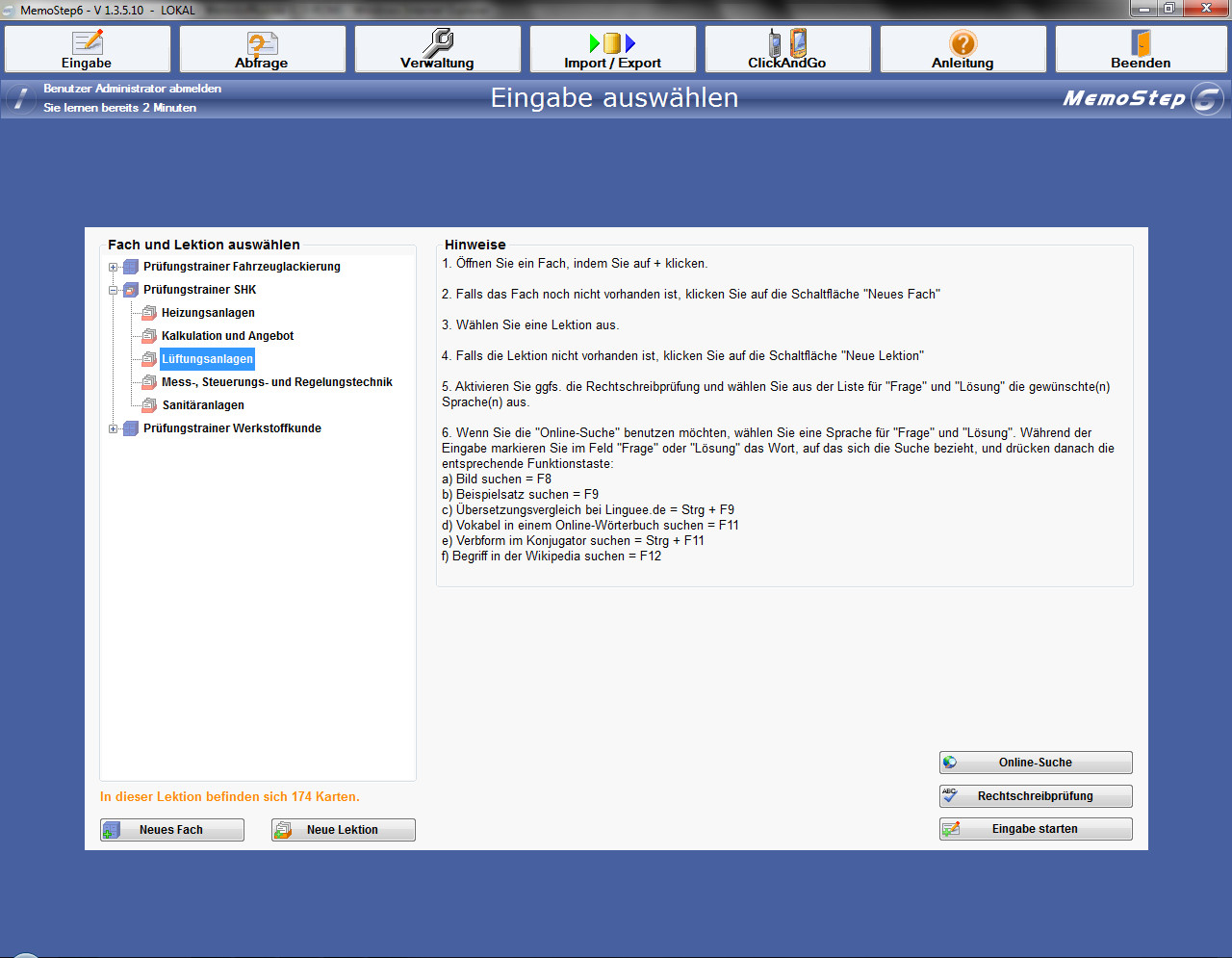Image resolution: width=1232 pixels, height=958 pixels.
Task: Open Verwaltung wrench icon
Action: coord(438,42)
